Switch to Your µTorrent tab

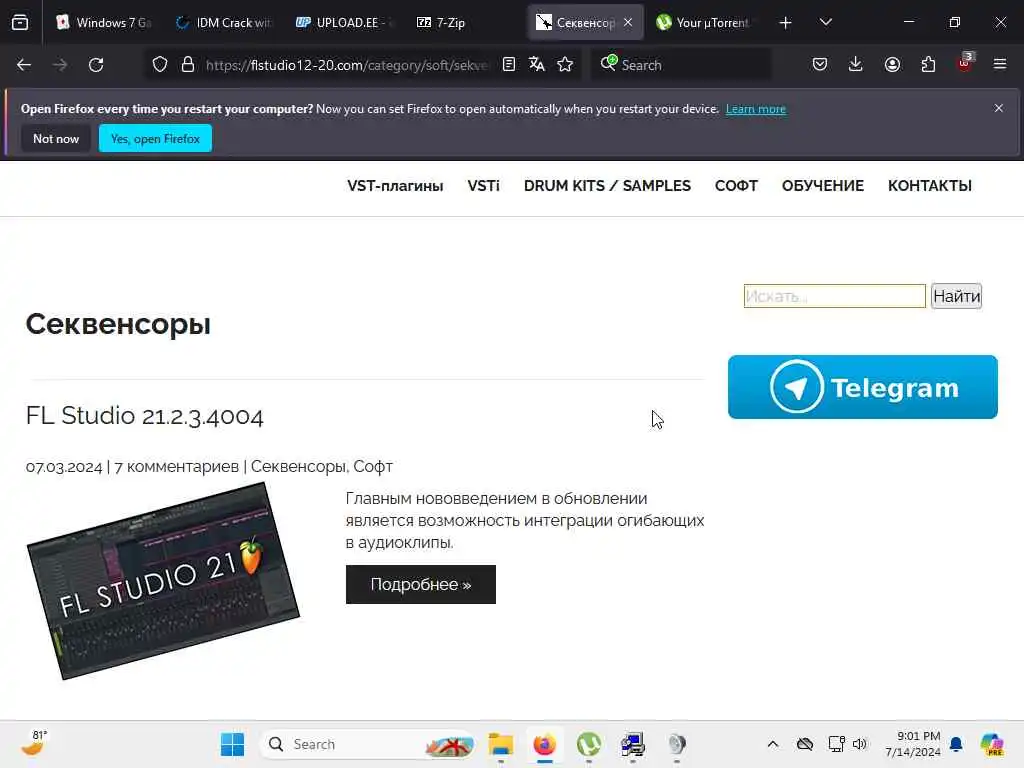point(705,23)
